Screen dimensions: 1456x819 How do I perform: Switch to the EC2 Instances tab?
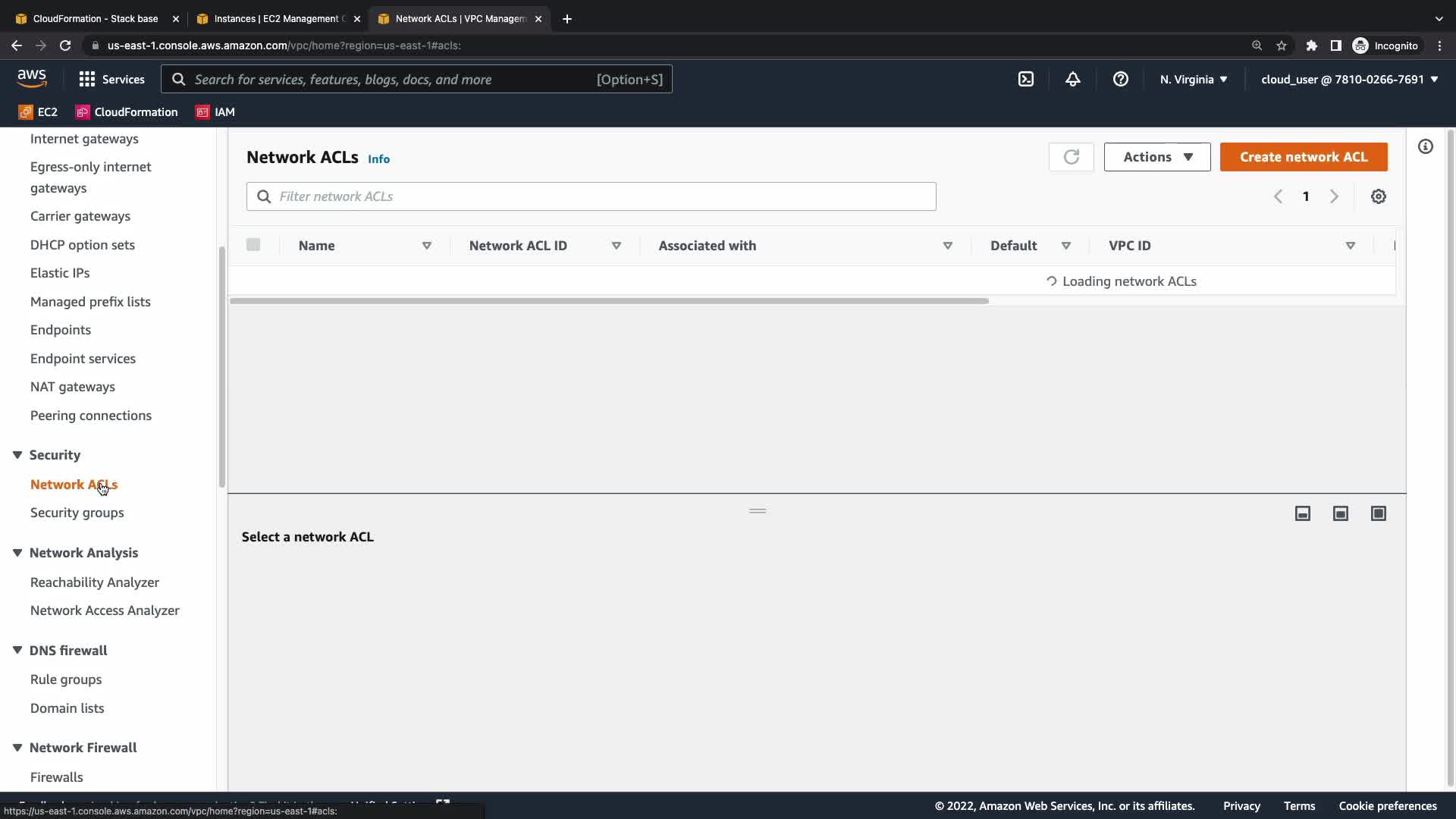pyautogui.click(x=278, y=18)
